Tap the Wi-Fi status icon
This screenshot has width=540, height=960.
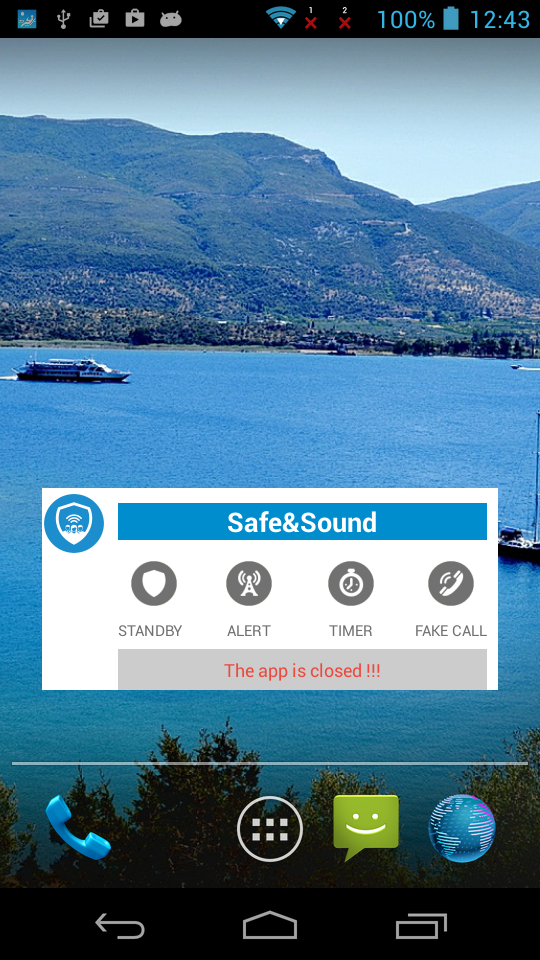tap(280, 19)
